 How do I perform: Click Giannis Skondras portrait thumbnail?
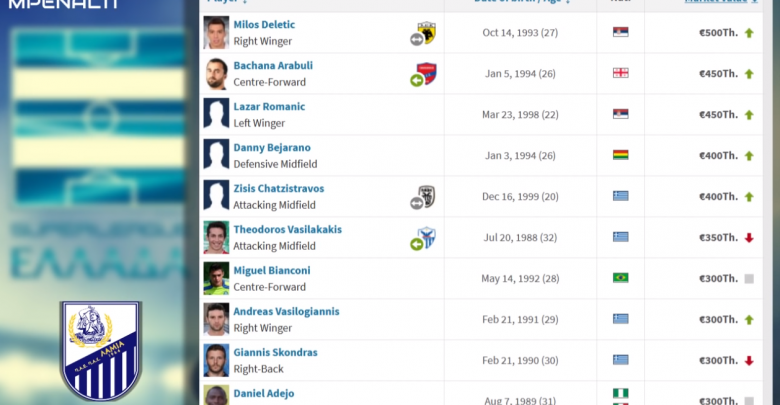216,360
